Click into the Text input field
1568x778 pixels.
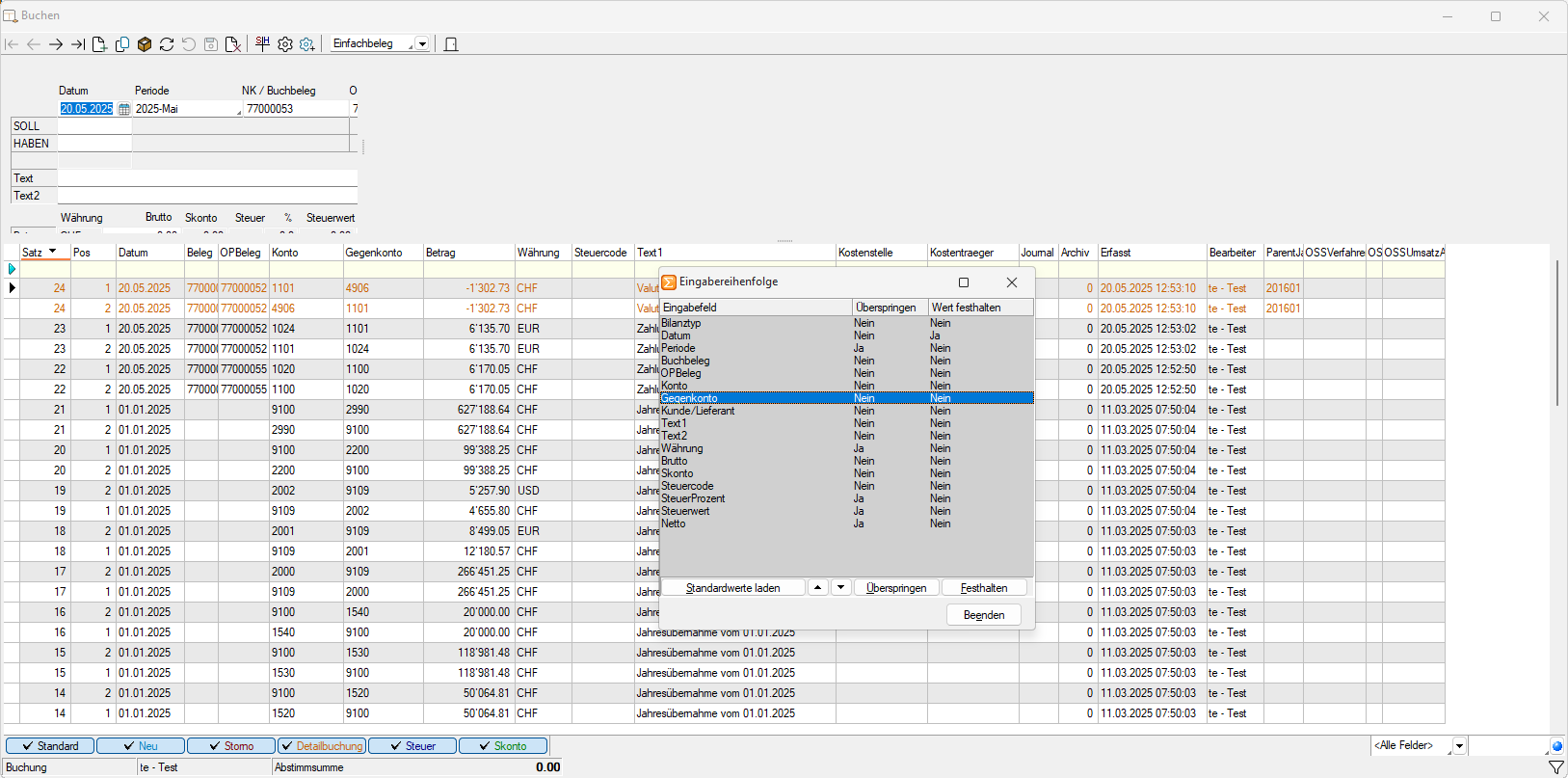pos(207,178)
